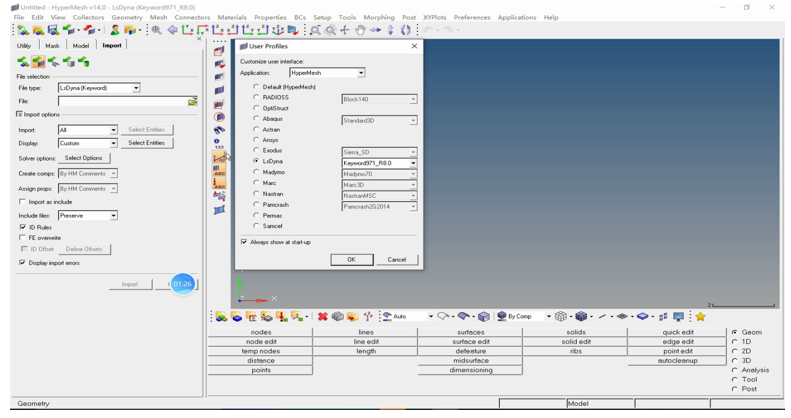Screen dimensions: 791x418
Task: Click the circular globe icon in vertical toolbar
Action: pos(219,117)
